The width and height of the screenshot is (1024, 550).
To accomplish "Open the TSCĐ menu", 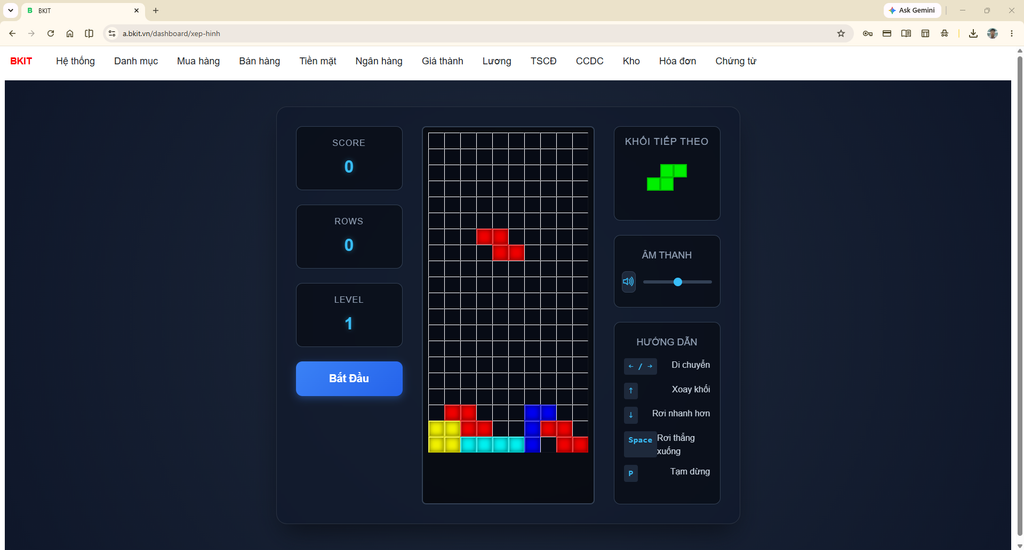I will pos(543,61).
